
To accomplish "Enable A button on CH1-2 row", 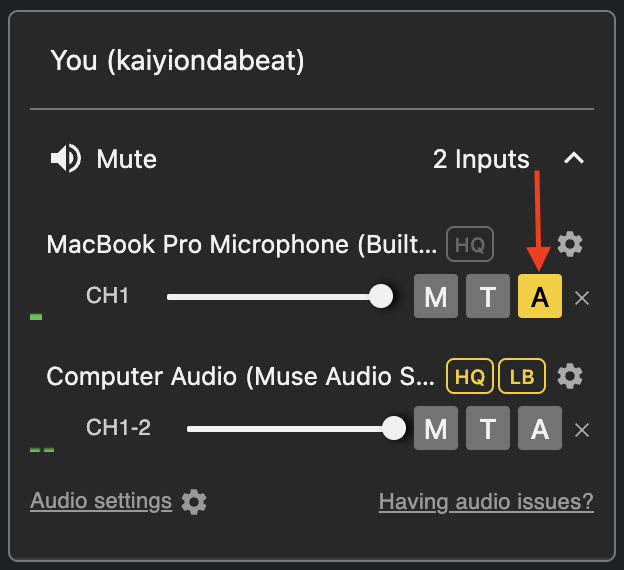I will (x=540, y=428).
